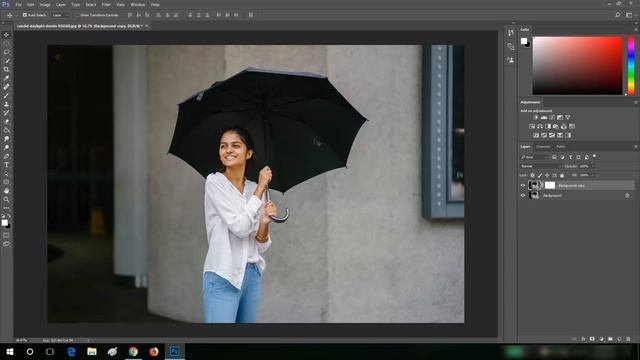Select the Zoom tool in toolbox

[x=6, y=200]
